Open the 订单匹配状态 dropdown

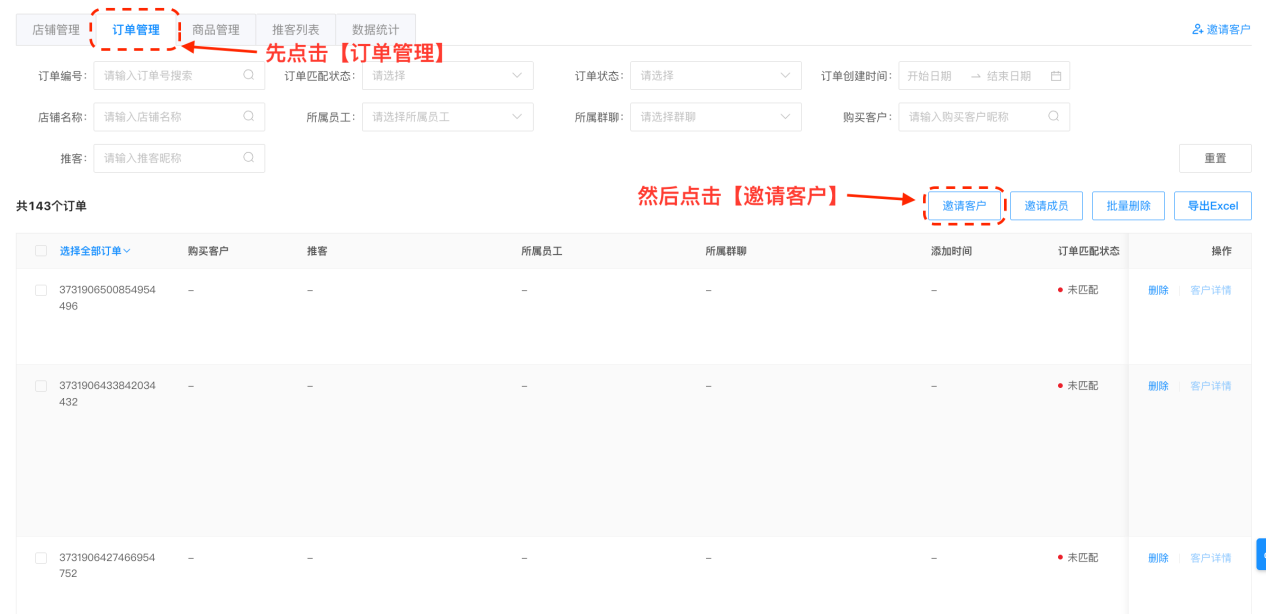[x=447, y=76]
